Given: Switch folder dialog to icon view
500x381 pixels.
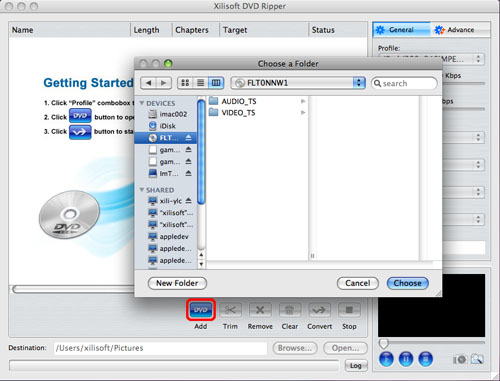Looking at the screenshot, I should pos(185,83).
